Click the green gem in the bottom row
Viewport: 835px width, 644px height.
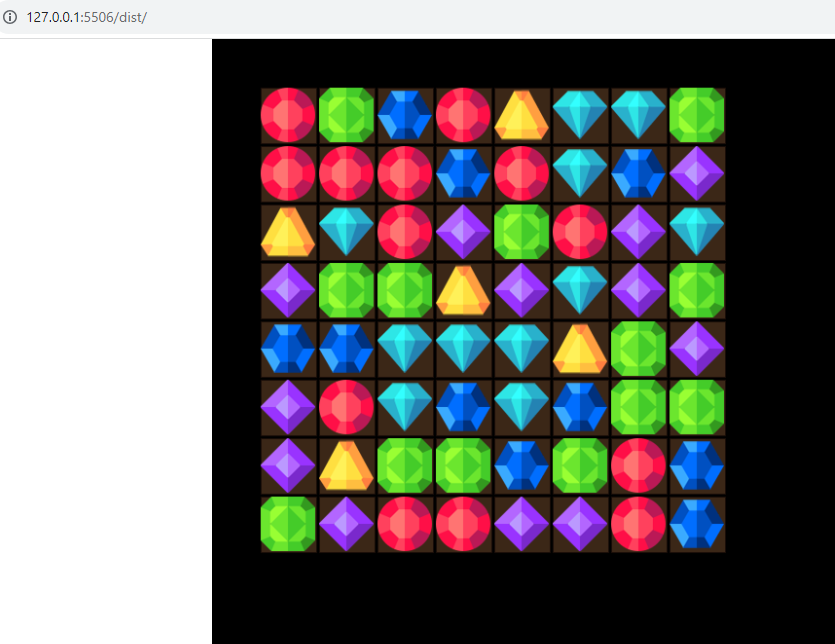click(x=288, y=524)
